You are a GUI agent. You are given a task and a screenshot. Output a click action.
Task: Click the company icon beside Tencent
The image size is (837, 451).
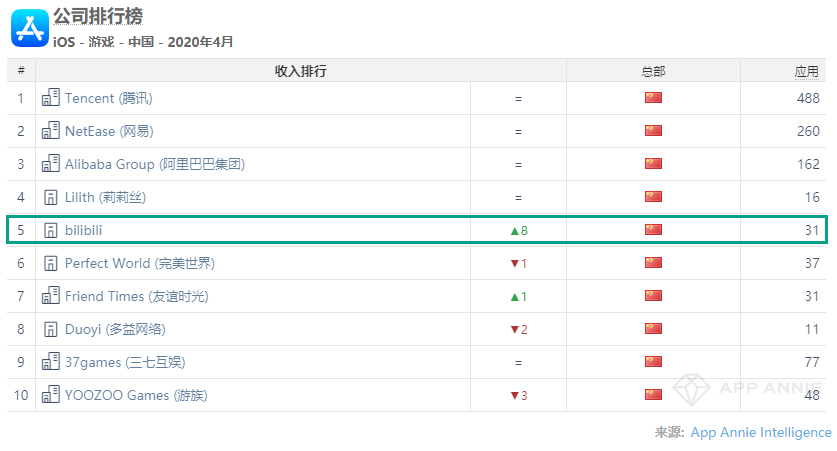tap(50, 98)
